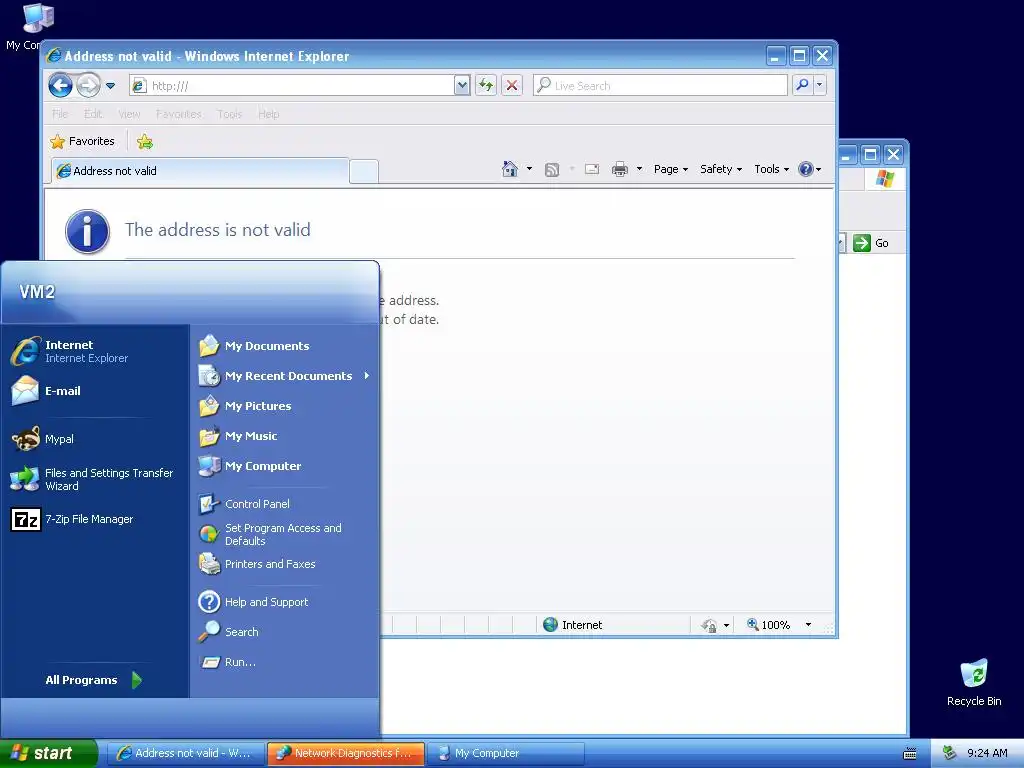The image size is (1024, 768).
Task: Open the Favorites menu in the menu bar
Action: 178,114
